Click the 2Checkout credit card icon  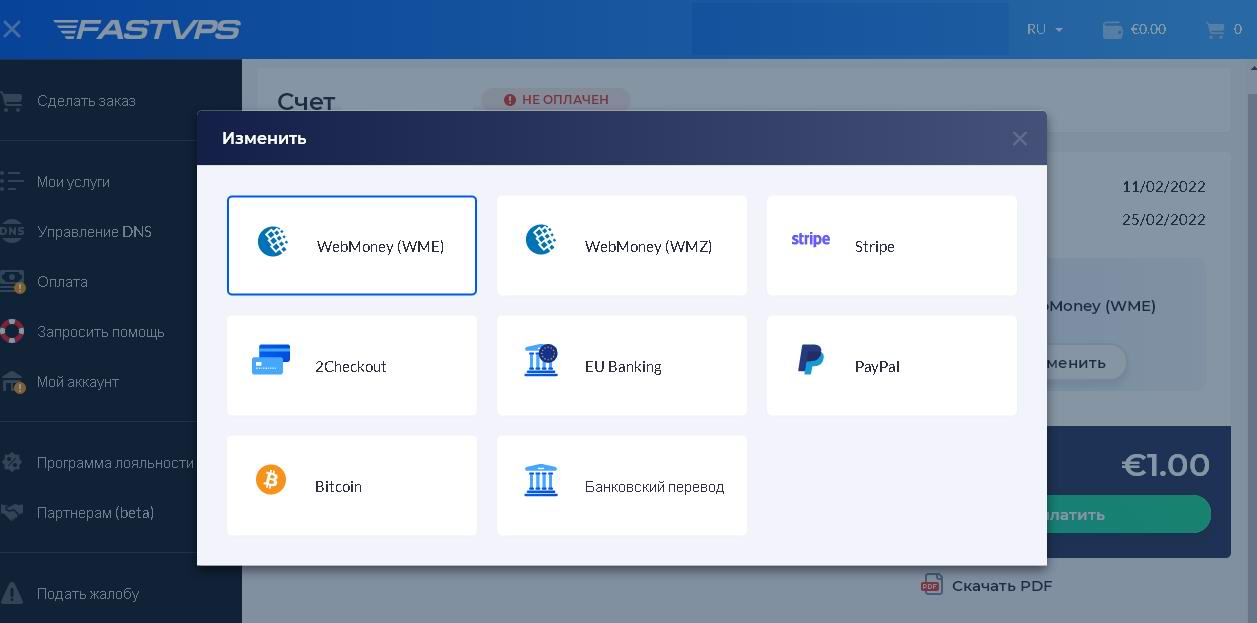pyautogui.click(x=271, y=360)
